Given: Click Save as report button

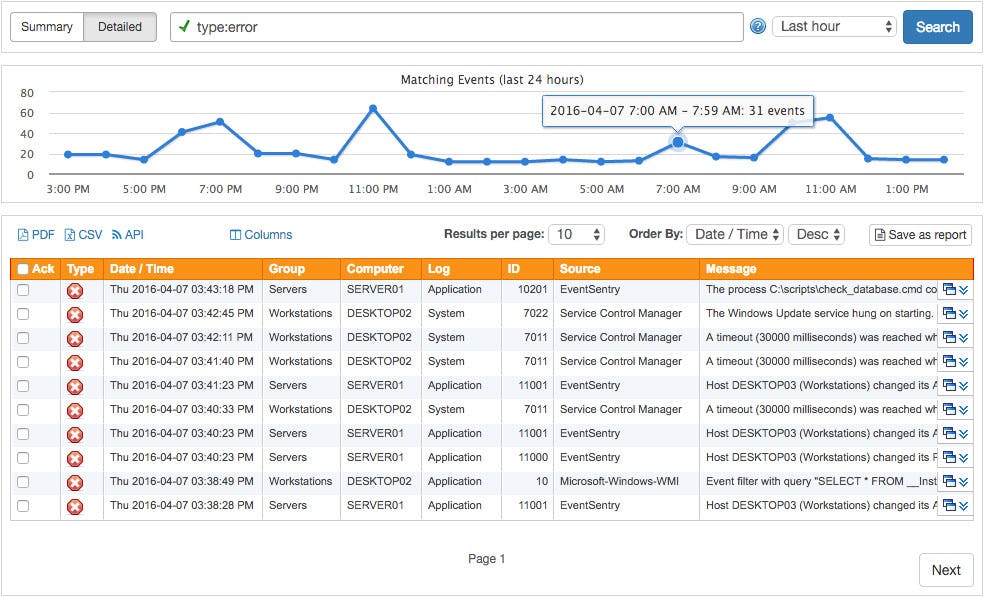Looking at the screenshot, I should pos(920,235).
